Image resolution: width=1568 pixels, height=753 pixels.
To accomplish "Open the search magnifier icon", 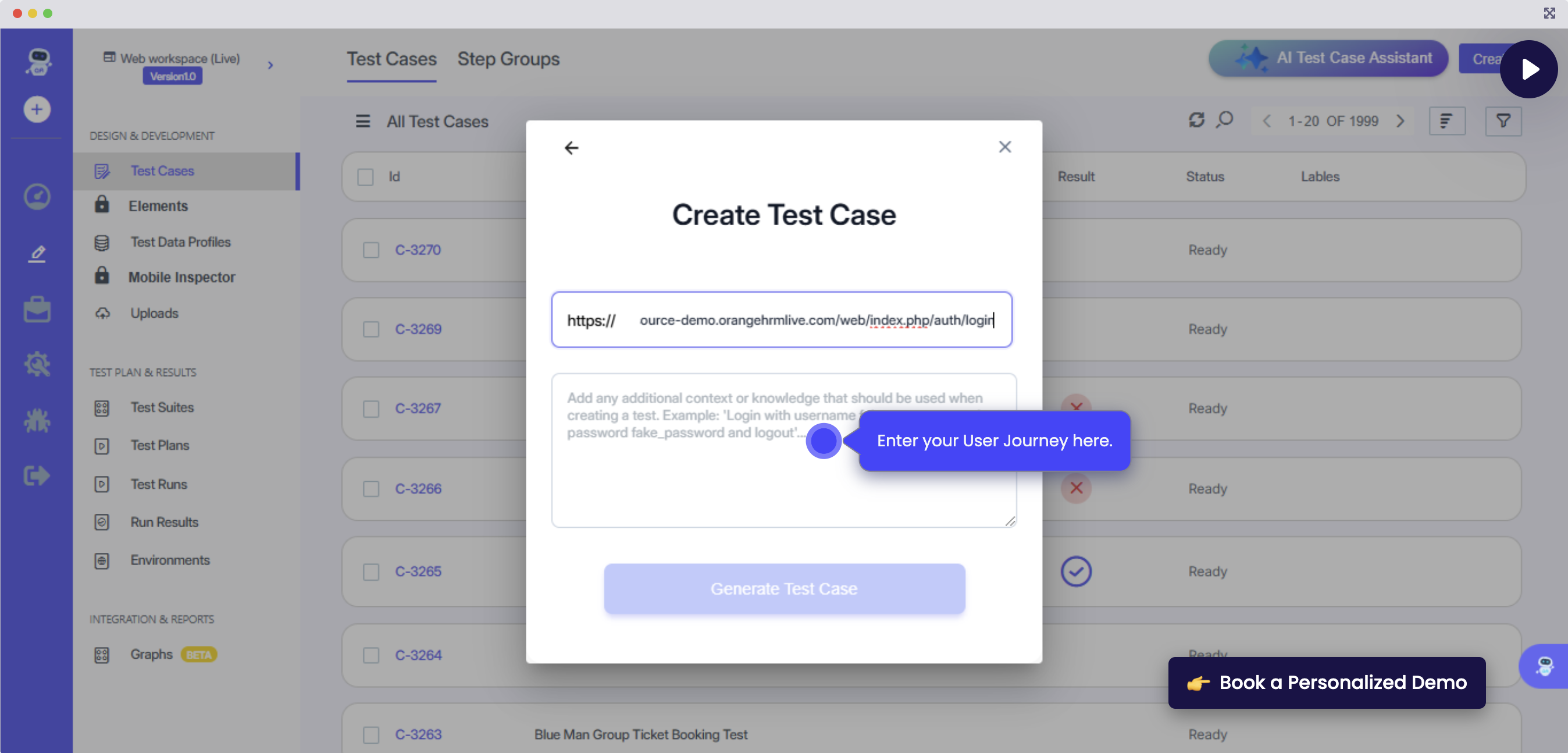I will (1224, 120).
